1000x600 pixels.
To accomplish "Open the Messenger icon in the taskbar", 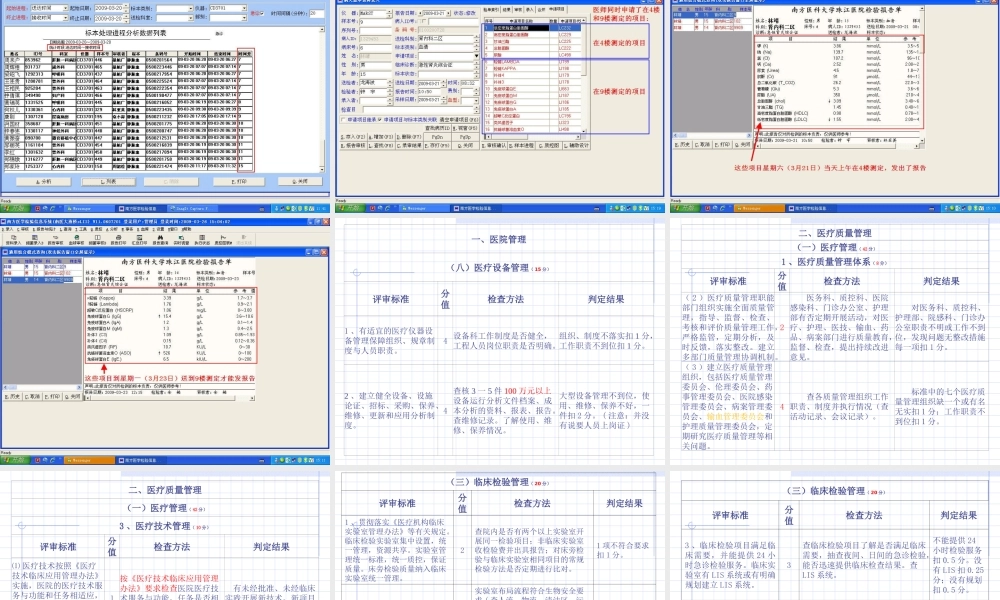I will pyautogui.click(x=80, y=207).
